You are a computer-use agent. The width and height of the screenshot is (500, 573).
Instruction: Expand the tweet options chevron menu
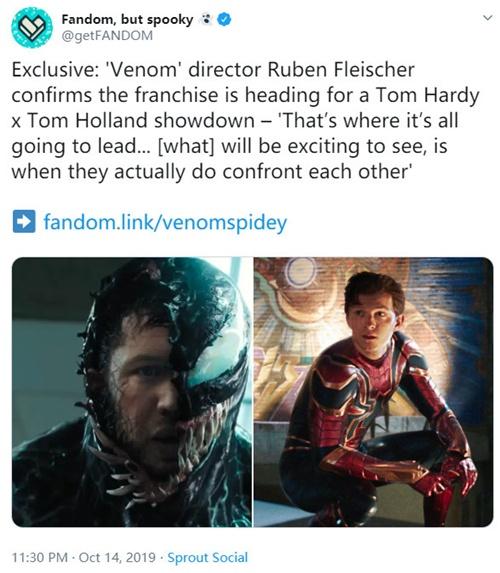coord(487,18)
